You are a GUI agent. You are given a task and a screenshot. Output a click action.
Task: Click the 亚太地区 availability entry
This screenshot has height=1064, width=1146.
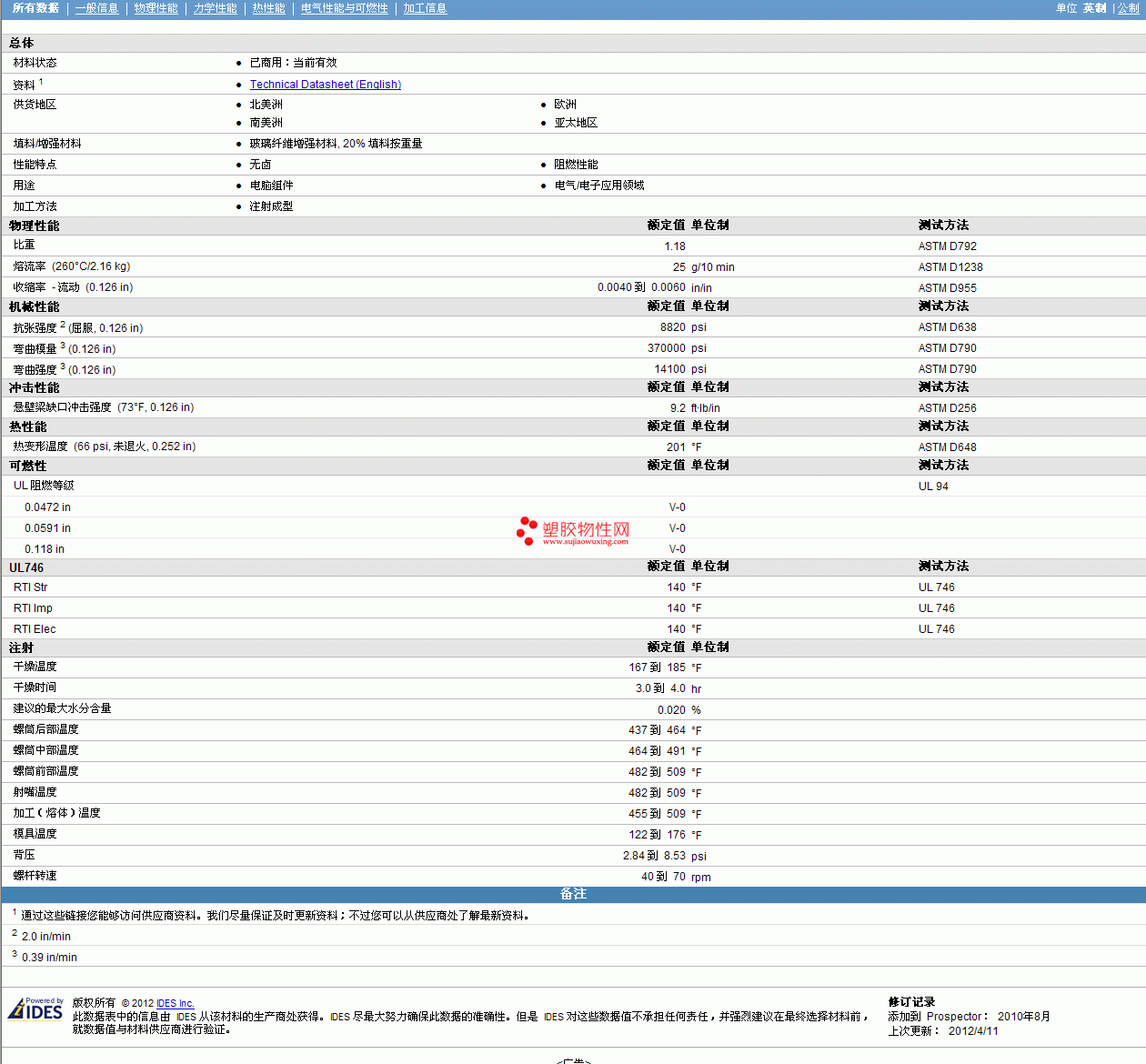point(576,123)
